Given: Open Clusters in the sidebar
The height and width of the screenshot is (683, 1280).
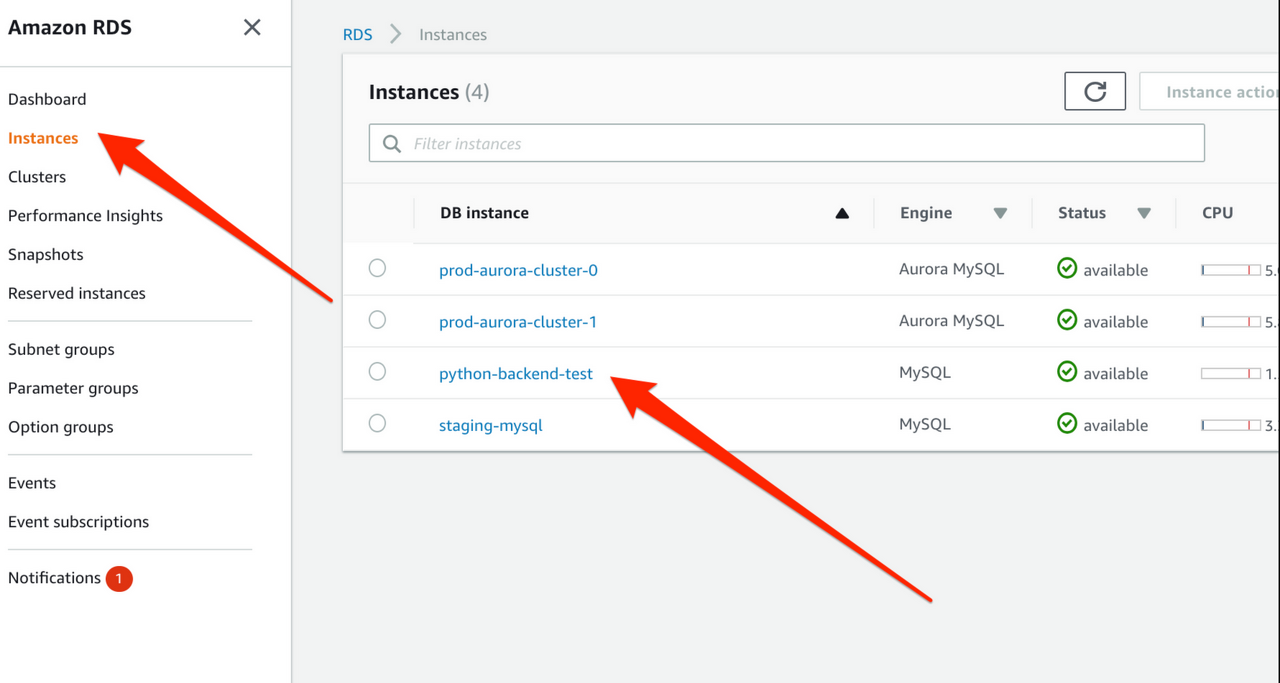Looking at the screenshot, I should (37, 177).
